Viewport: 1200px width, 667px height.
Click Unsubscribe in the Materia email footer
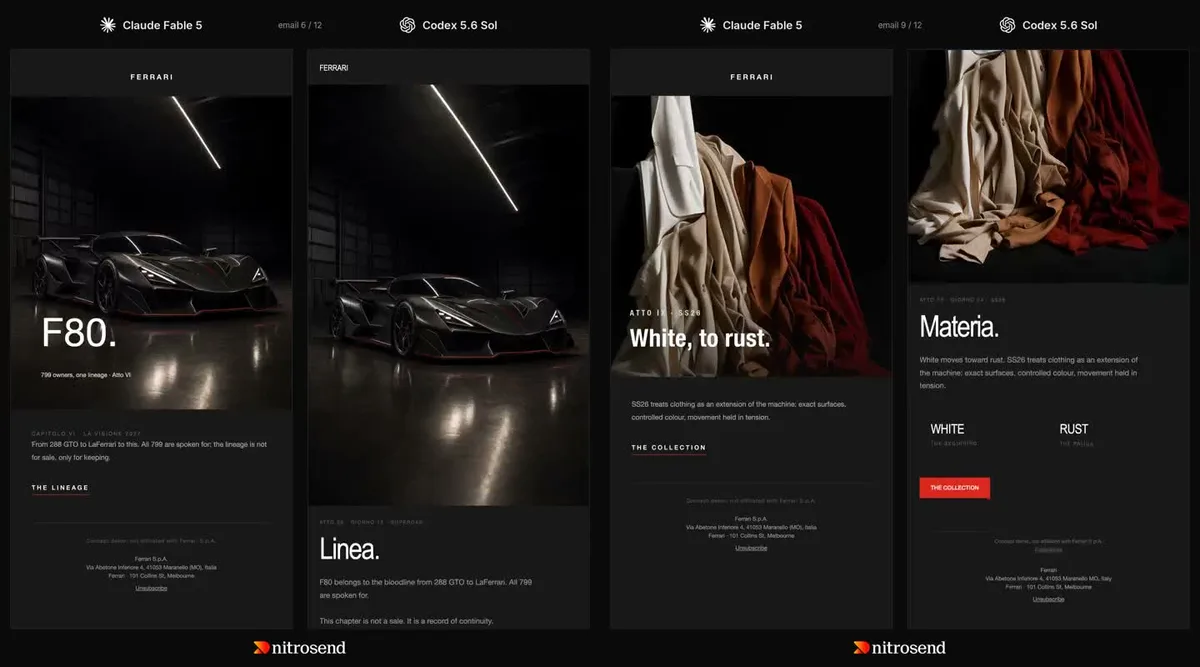tap(1049, 599)
